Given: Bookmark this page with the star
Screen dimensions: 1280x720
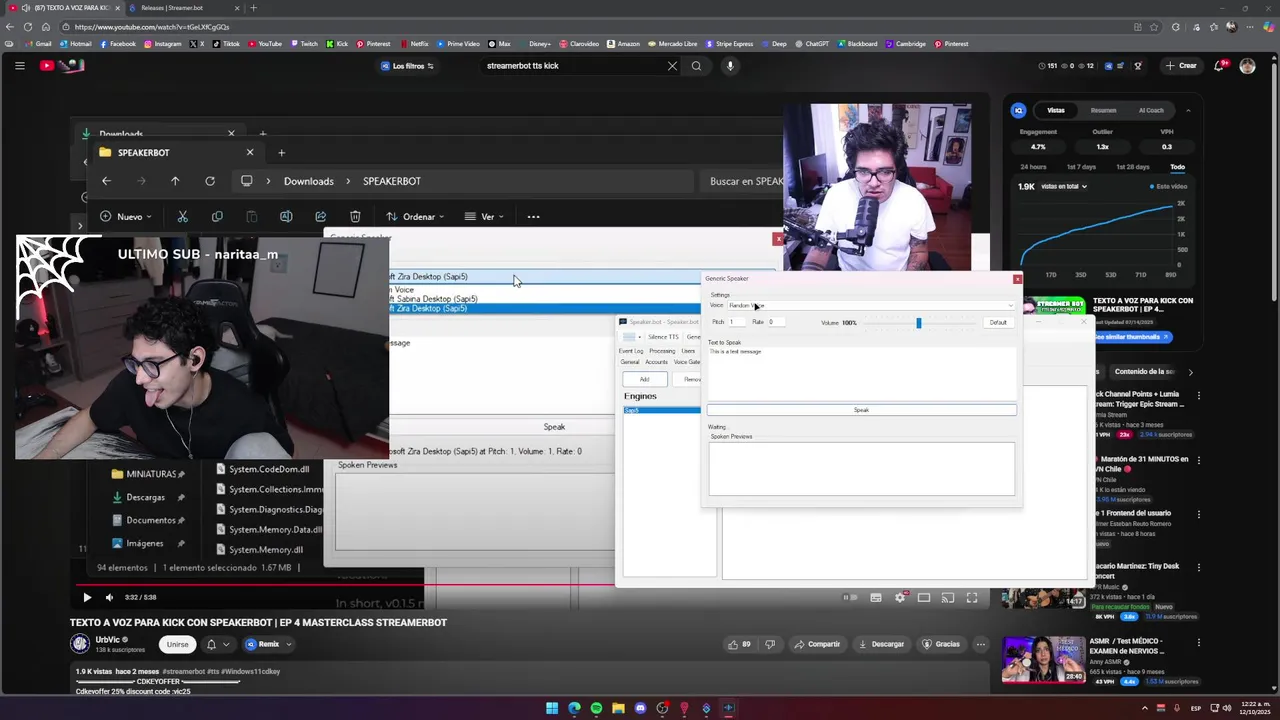Looking at the screenshot, I should (1155, 27).
